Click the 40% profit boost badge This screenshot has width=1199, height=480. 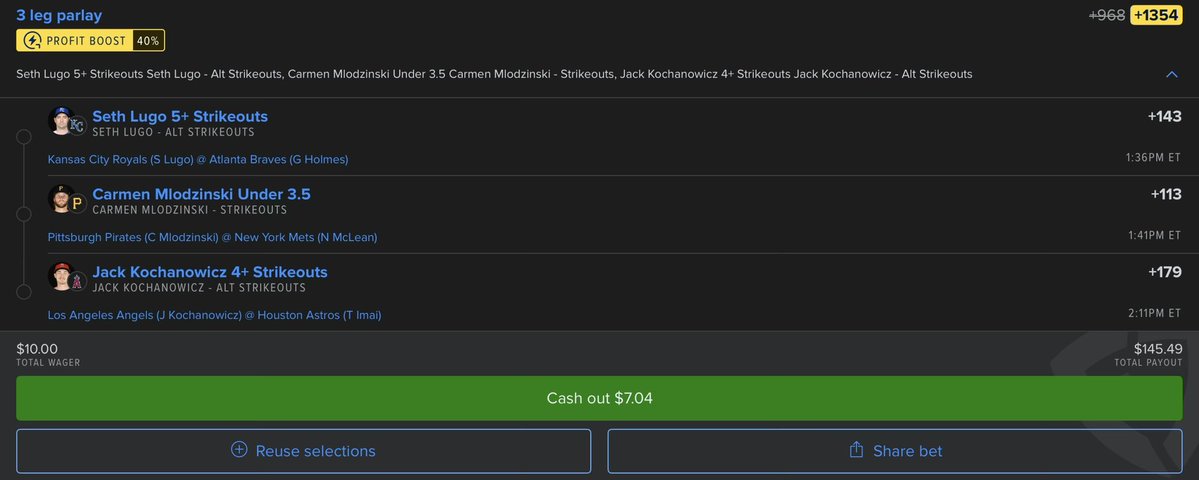(x=148, y=41)
